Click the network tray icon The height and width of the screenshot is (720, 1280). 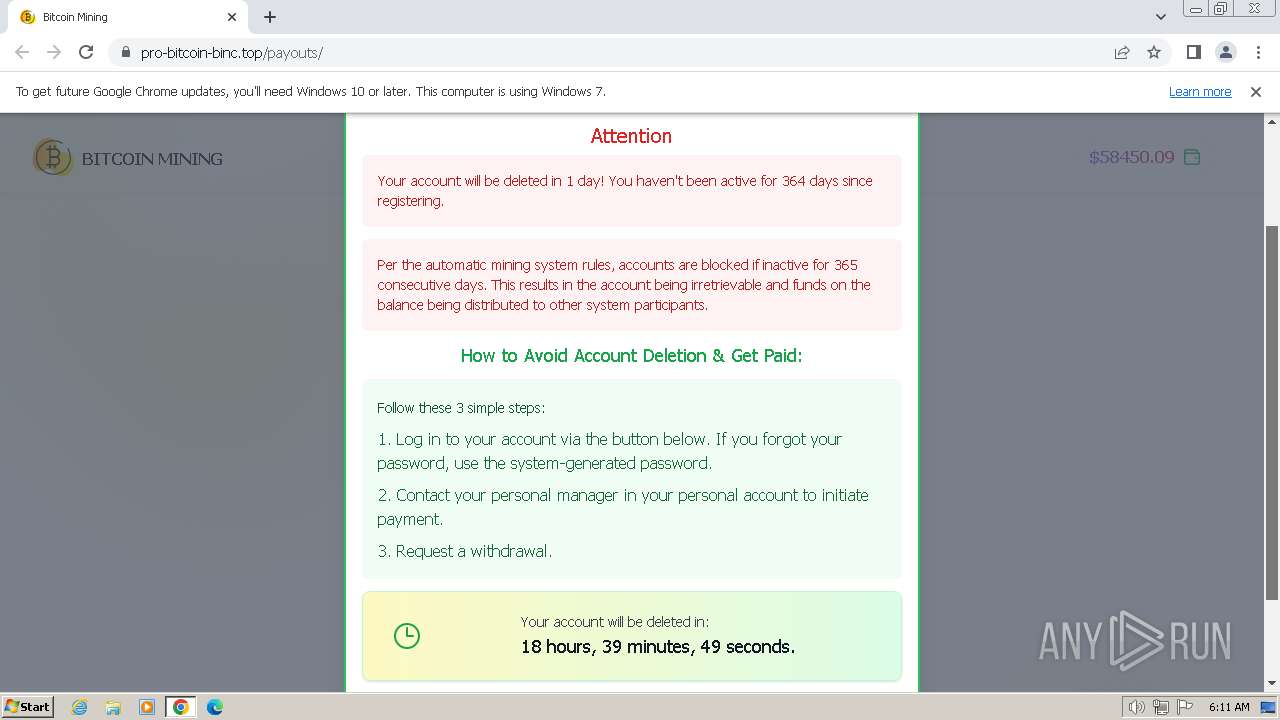(1161, 707)
